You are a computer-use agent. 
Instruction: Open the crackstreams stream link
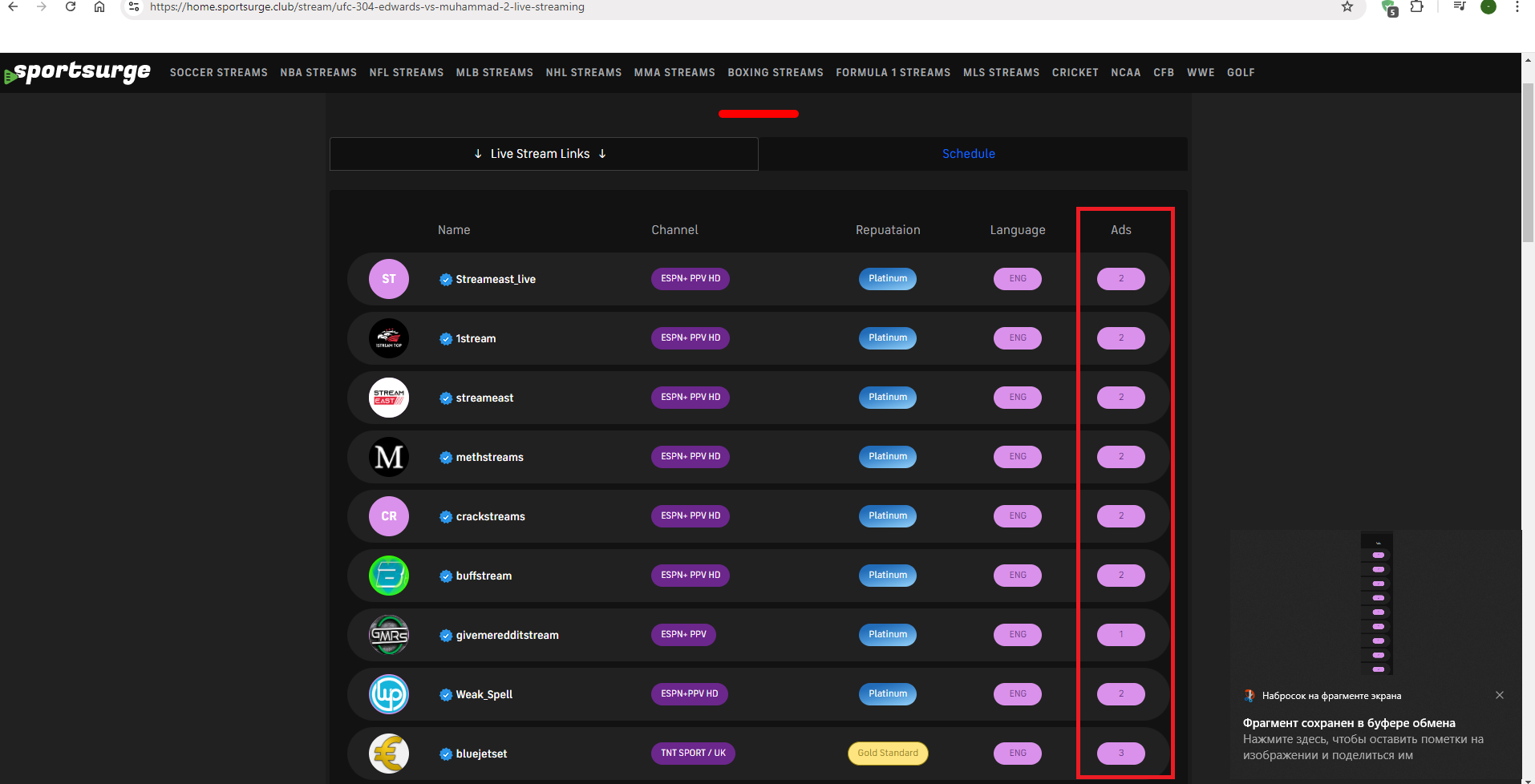pyautogui.click(x=490, y=516)
